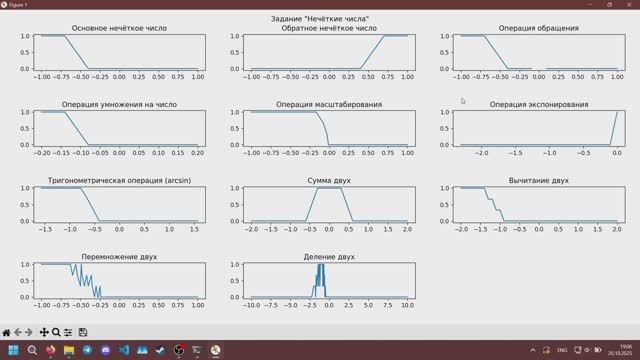The height and width of the screenshot is (360, 640).
Task: Change the ENG input language indicator
Action: click(562, 350)
